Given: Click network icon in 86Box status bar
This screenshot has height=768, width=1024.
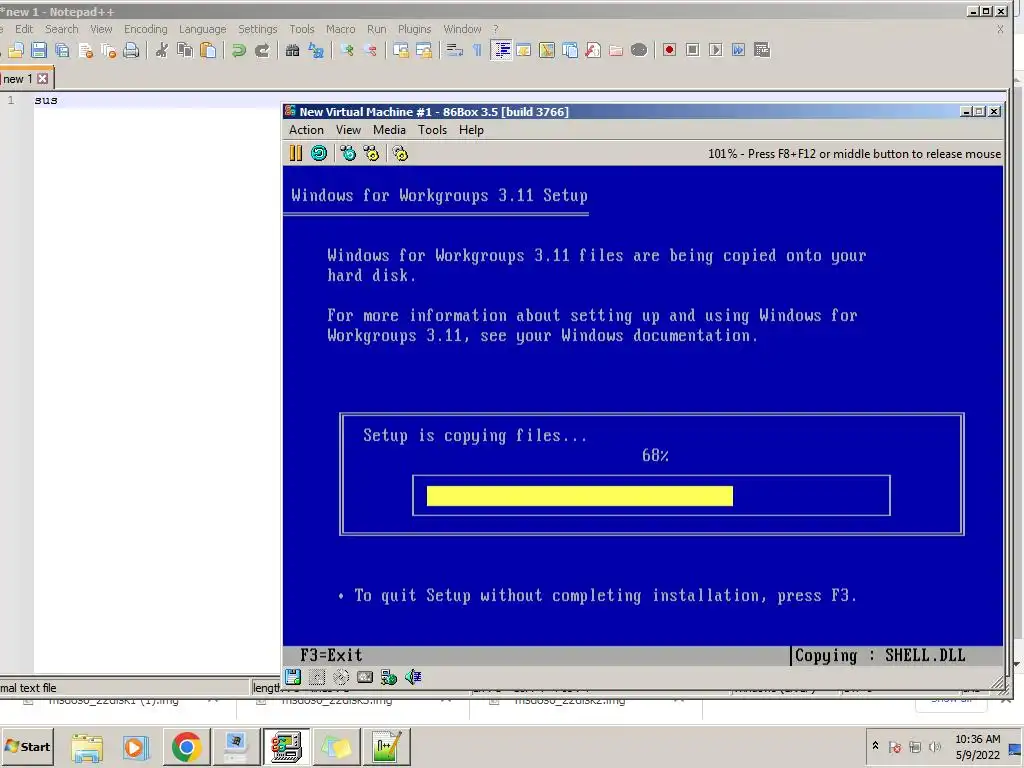Looking at the screenshot, I should pyautogui.click(x=389, y=677).
